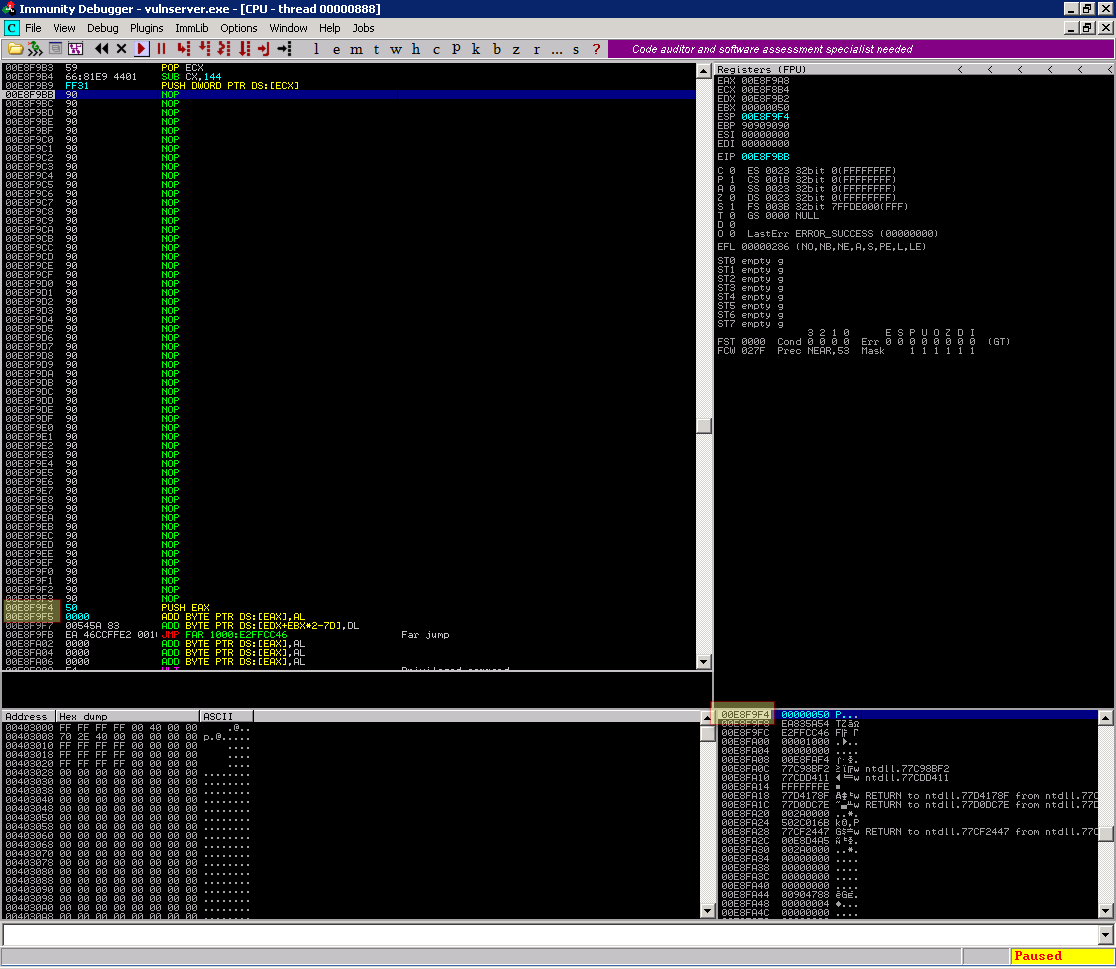Click the Trace over icon
1116x969 pixels.
pyautogui.click(x=244, y=49)
